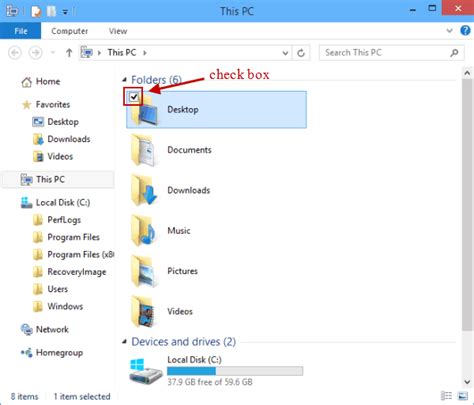474x405 pixels.
Task: Click the Local Disk (C:) drive icon
Action: tap(146, 371)
